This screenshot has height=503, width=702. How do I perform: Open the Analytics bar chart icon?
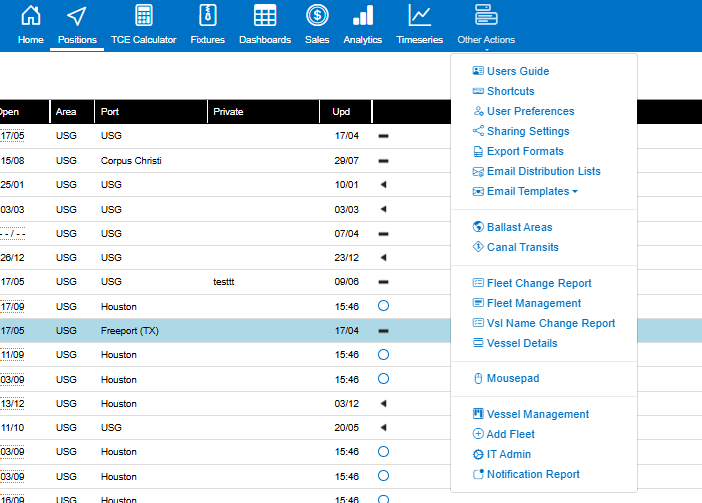tap(362, 17)
